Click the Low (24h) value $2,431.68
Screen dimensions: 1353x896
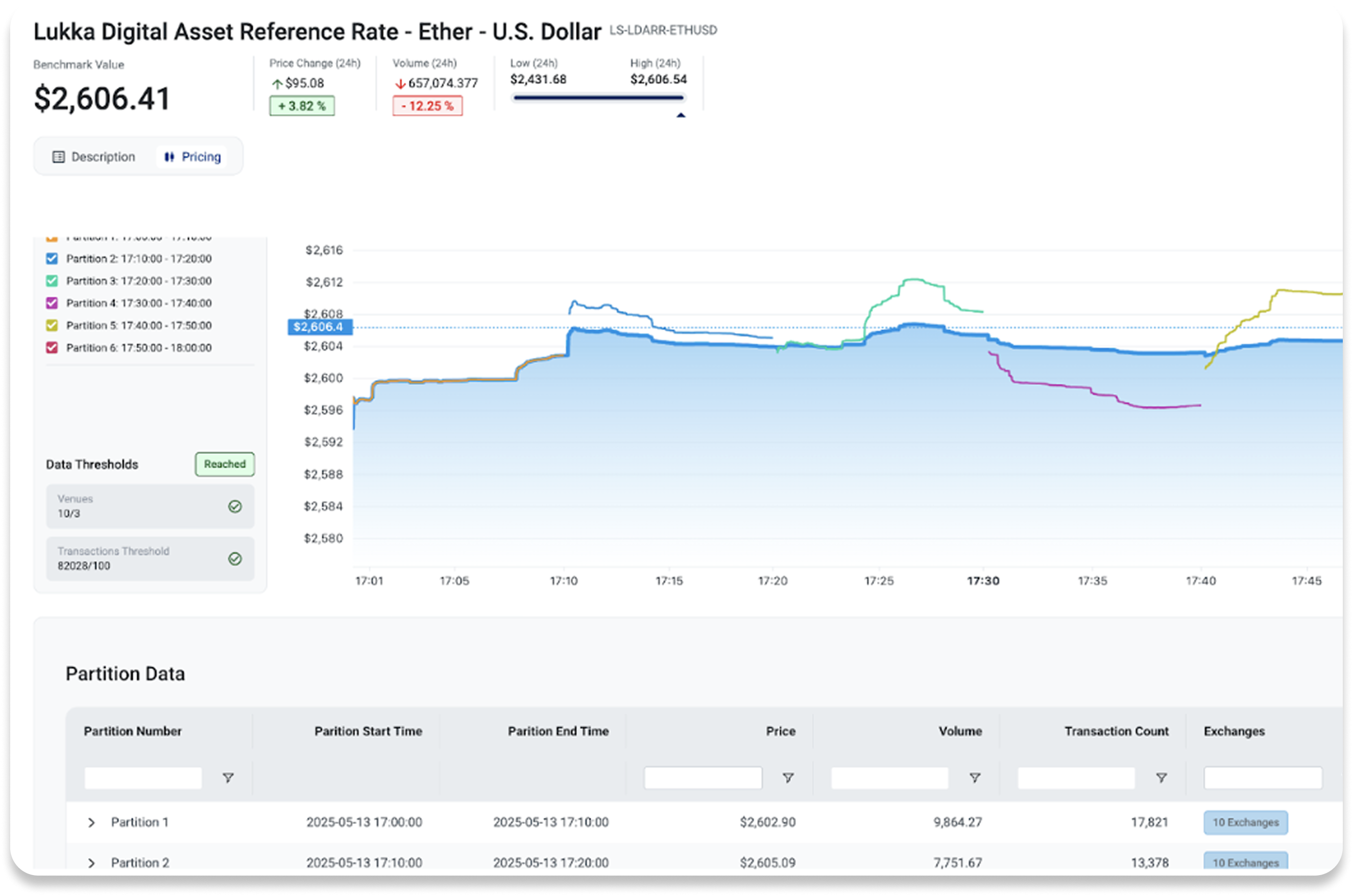point(538,80)
